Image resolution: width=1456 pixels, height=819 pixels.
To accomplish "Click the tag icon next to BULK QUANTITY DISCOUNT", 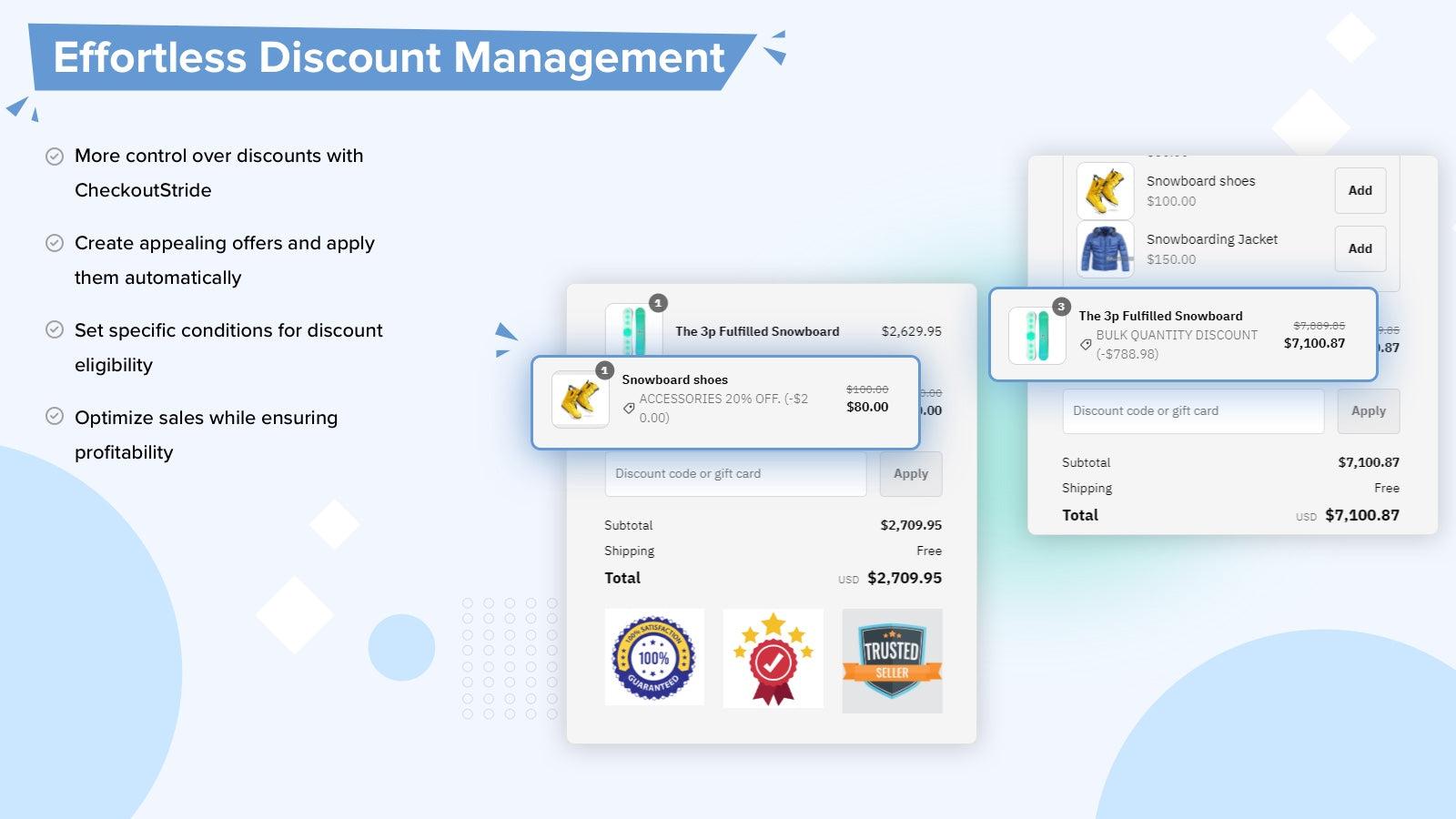I will [1084, 345].
